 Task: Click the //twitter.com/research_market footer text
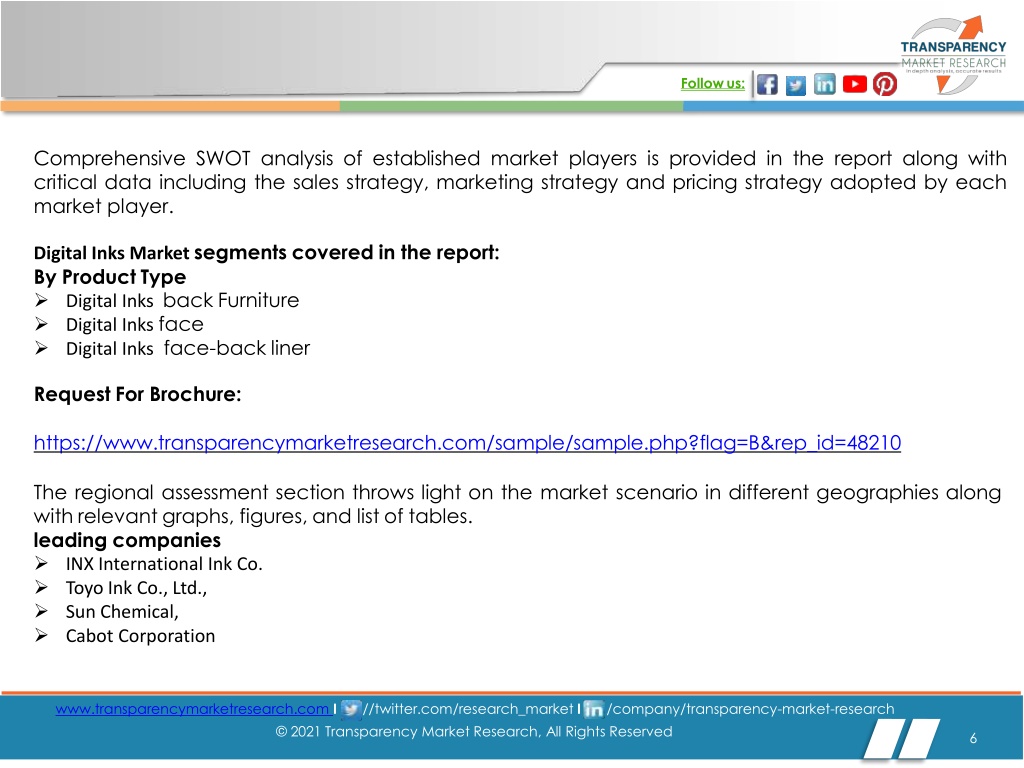[x=468, y=709]
